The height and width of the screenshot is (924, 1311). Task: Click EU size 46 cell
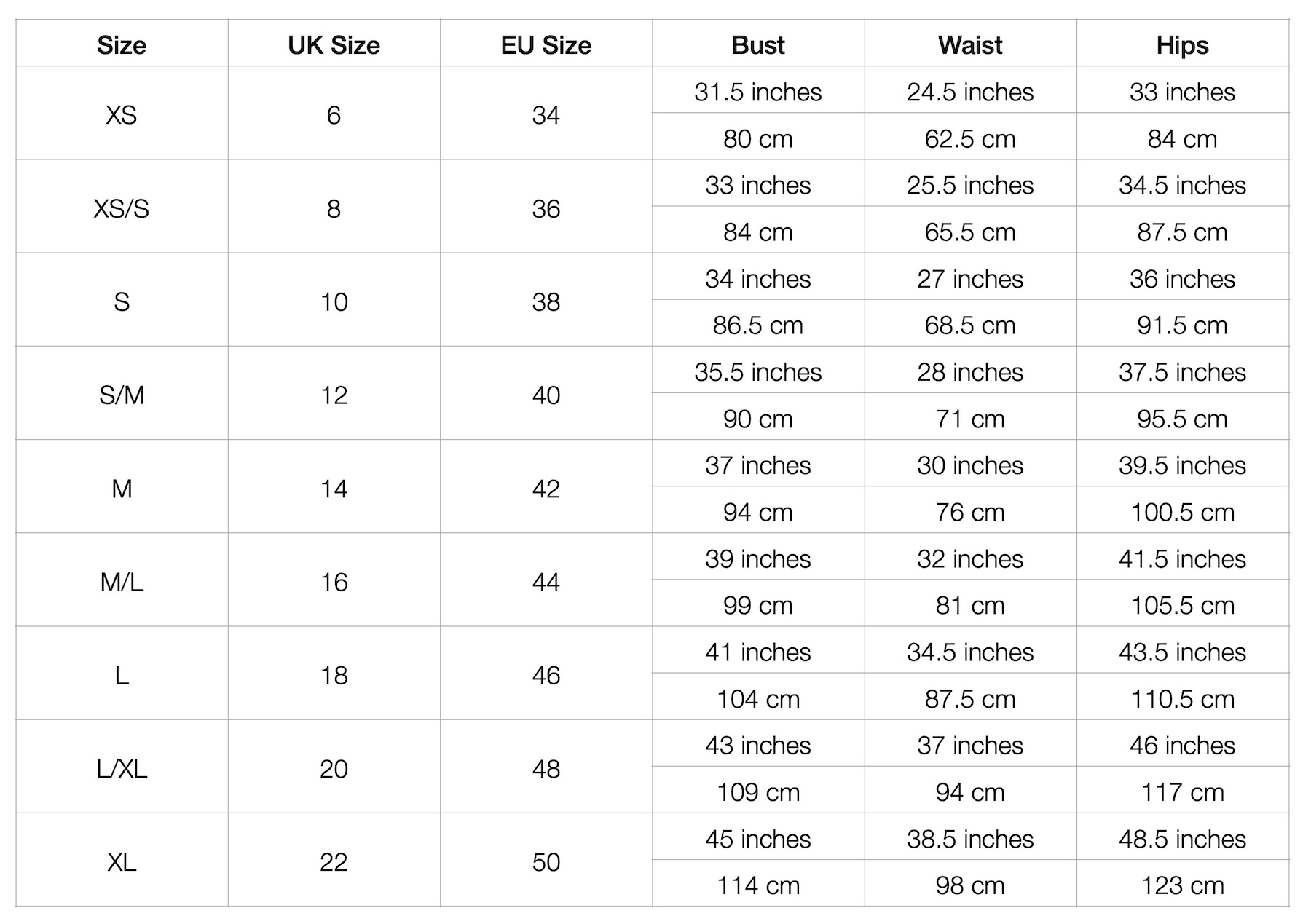[x=546, y=676]
